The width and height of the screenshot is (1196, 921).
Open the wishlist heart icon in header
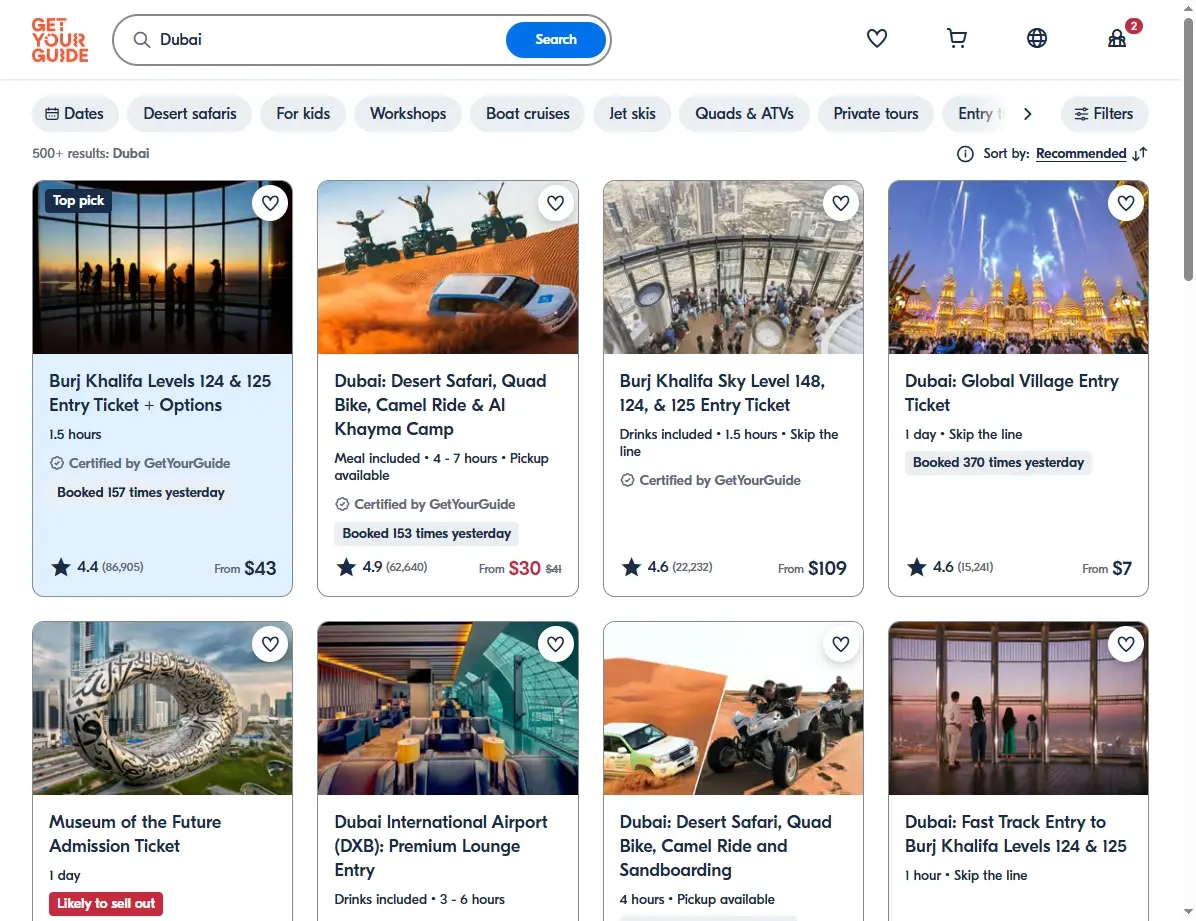click(x=876, y=38)
